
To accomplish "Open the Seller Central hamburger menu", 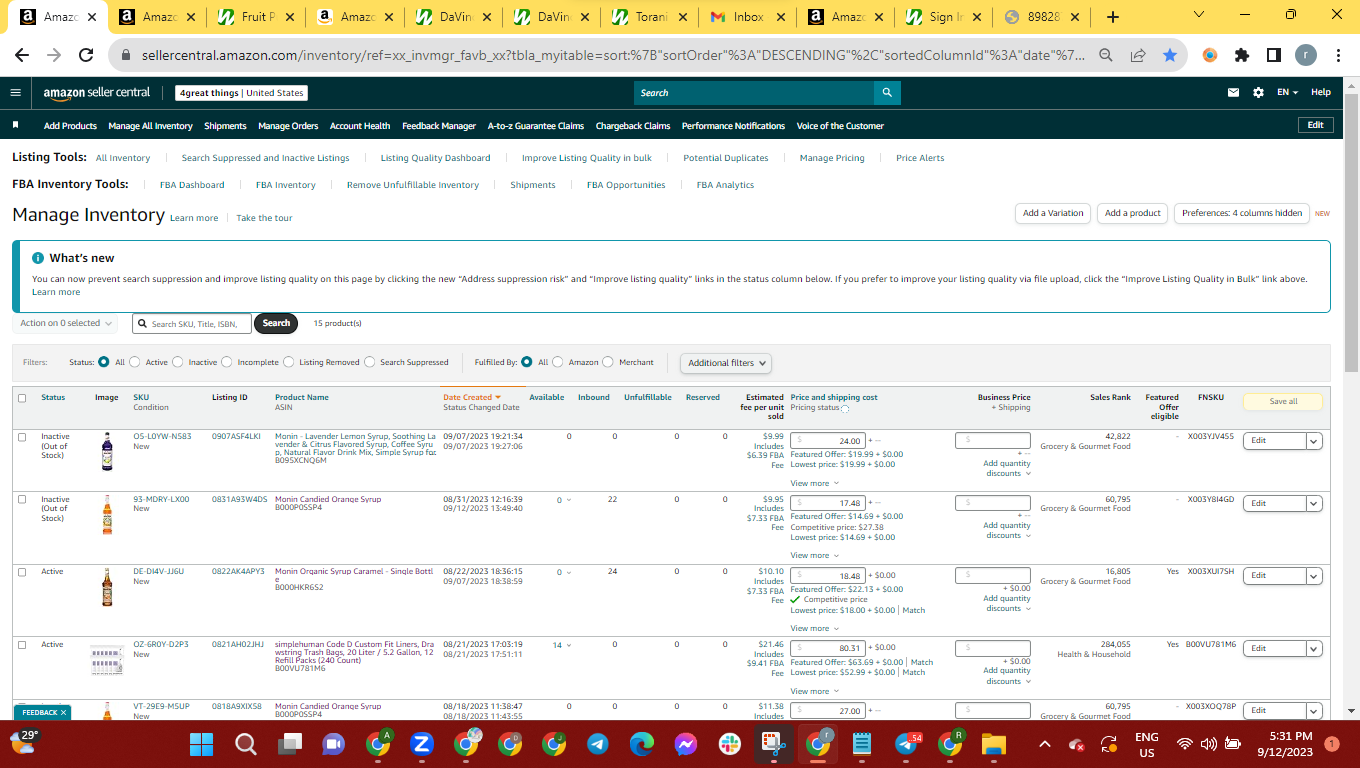I will pyautogui.click(x=15, y=93).
